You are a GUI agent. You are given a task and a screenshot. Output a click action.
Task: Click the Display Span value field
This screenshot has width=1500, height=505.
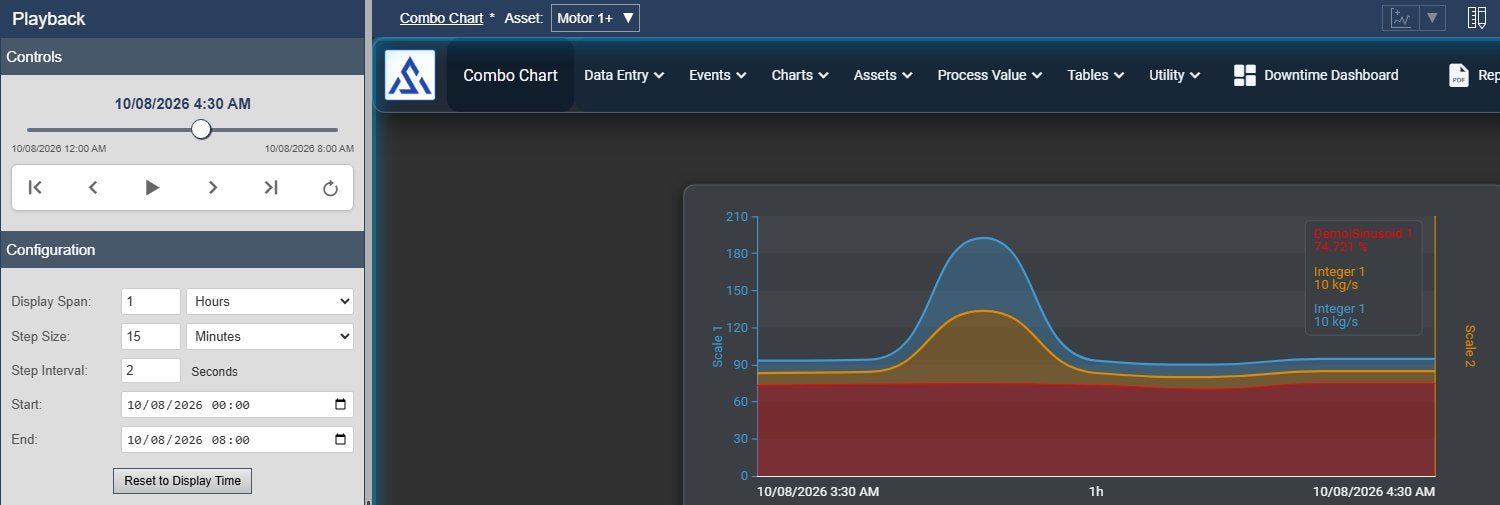click(151, 301)
